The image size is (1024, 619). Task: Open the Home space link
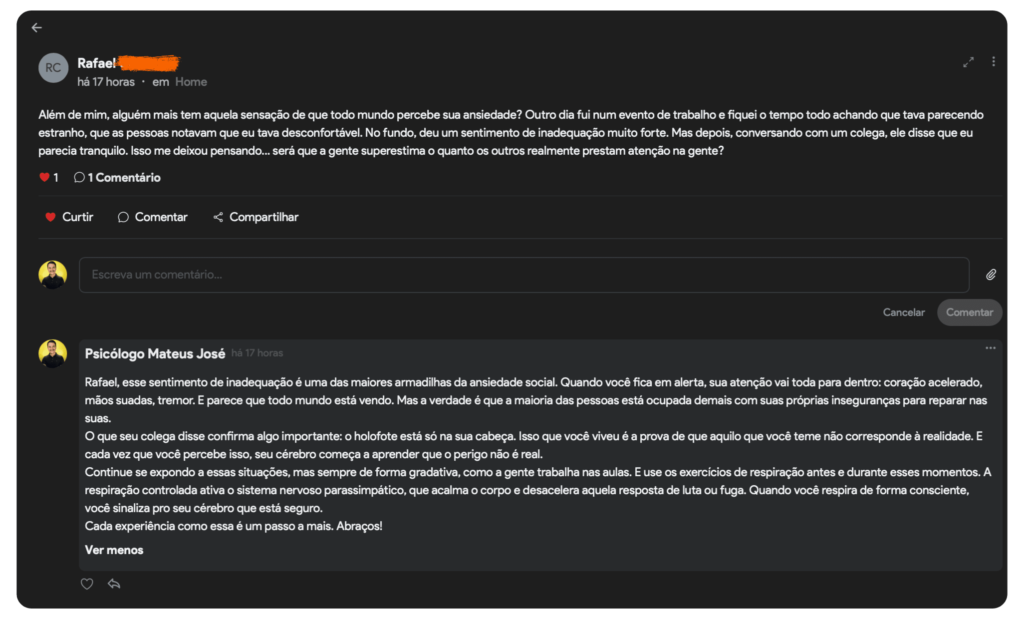coord(191,82)
